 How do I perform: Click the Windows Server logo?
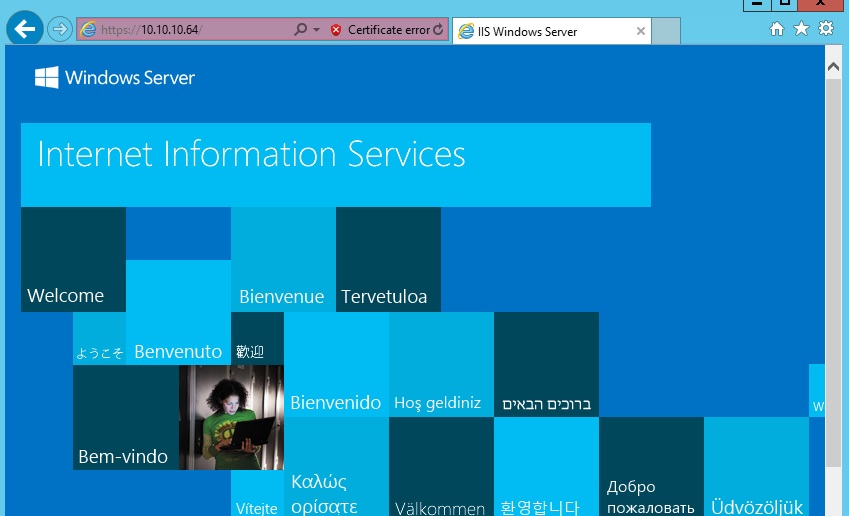tap(114, 77)
